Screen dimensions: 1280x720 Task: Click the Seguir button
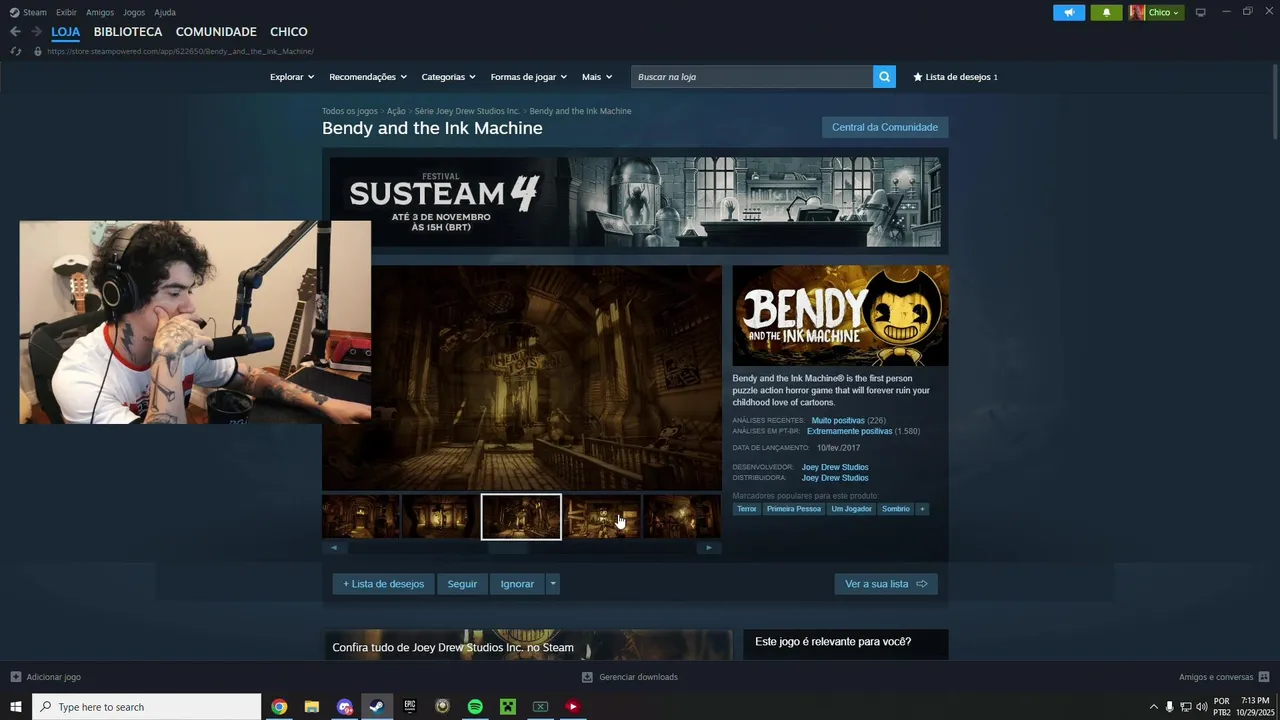click(462, 584)
